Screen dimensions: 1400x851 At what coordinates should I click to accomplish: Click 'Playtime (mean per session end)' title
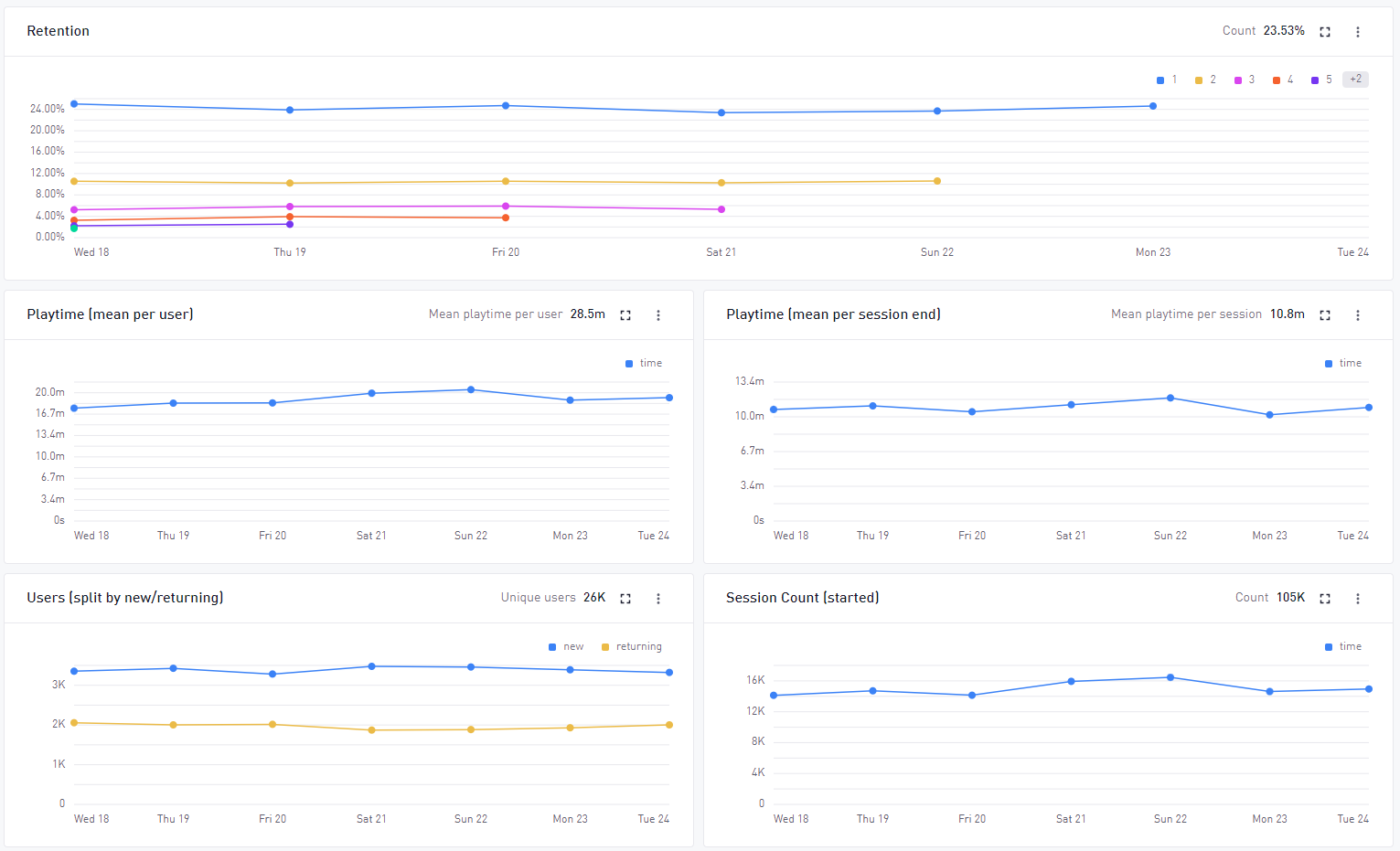[833, 314]
